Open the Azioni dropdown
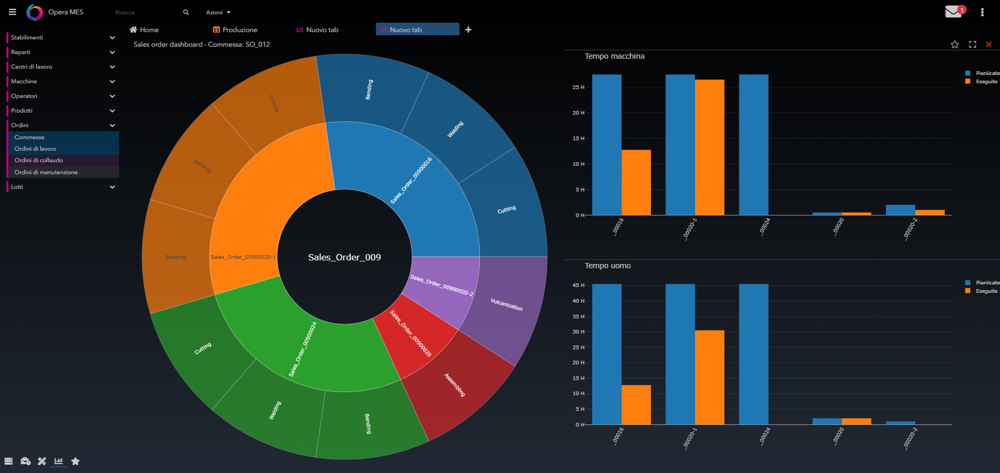The height and width of the screenshot is (473, 1000). click(218, 13)
